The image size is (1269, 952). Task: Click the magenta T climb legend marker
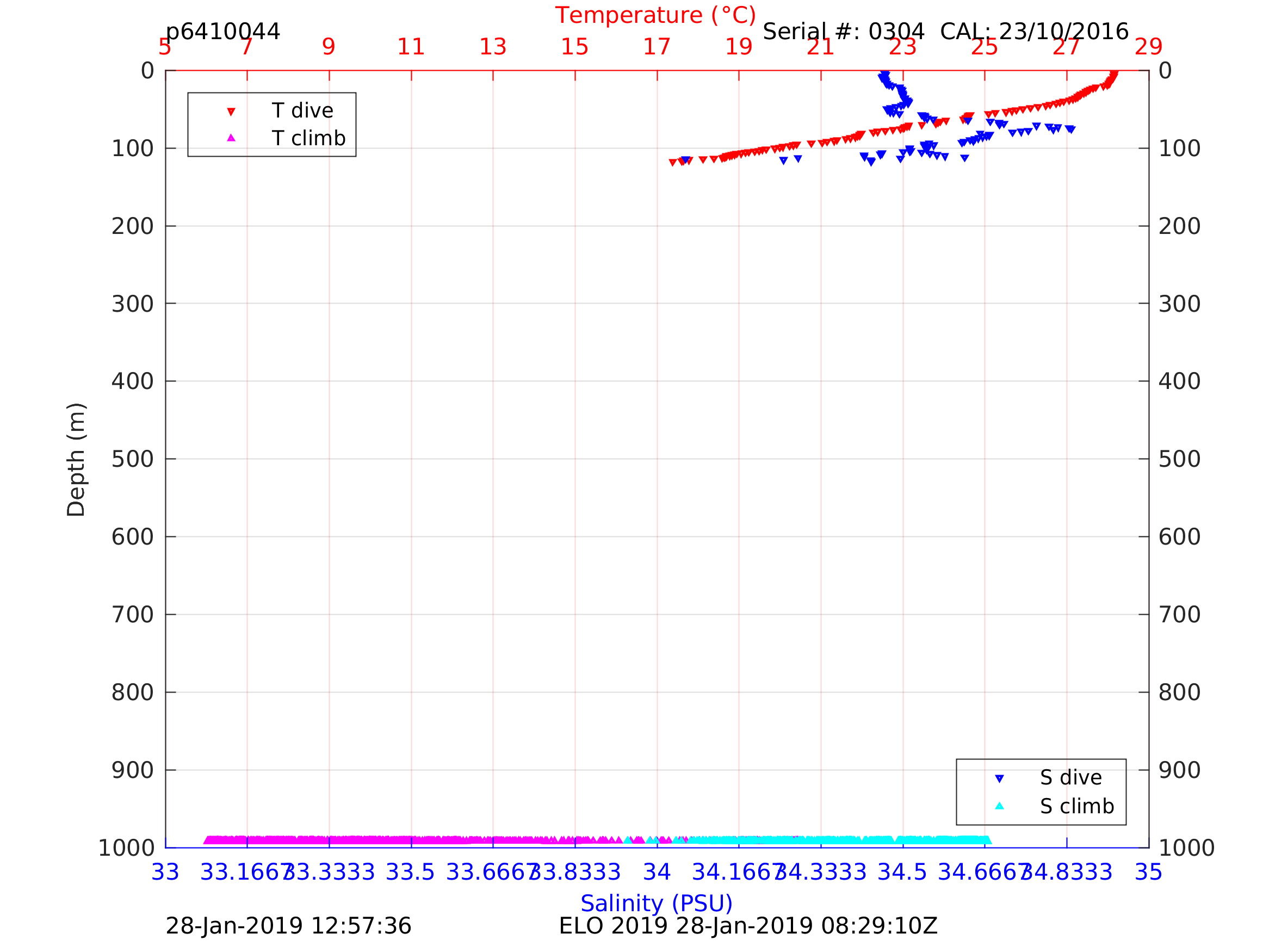(x=231, y=138)
